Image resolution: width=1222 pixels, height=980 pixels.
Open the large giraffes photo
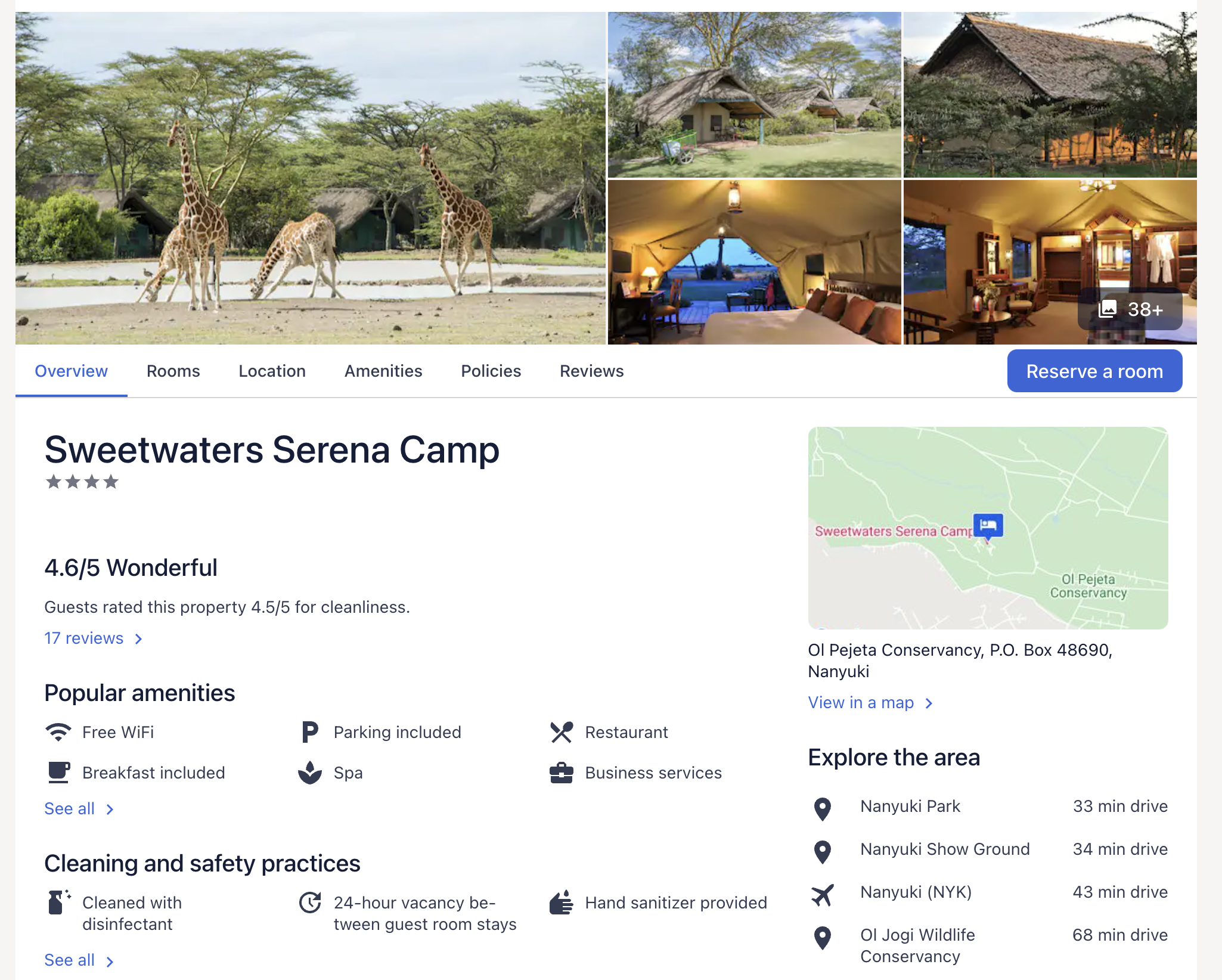click(x=311, y=178)
